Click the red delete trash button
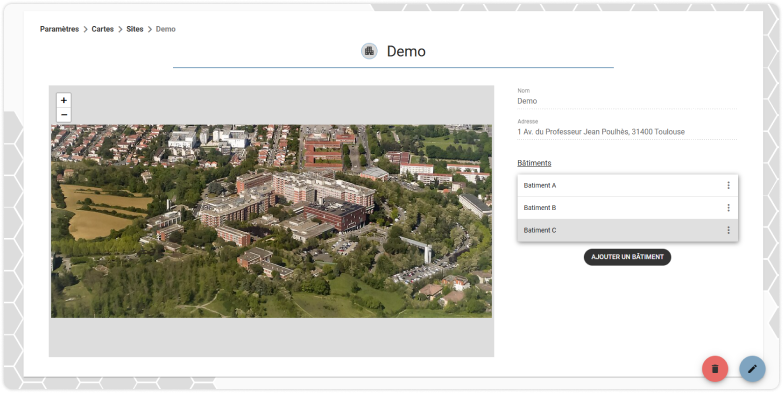This screenshot has width=783, height=393. pos(715,369)
